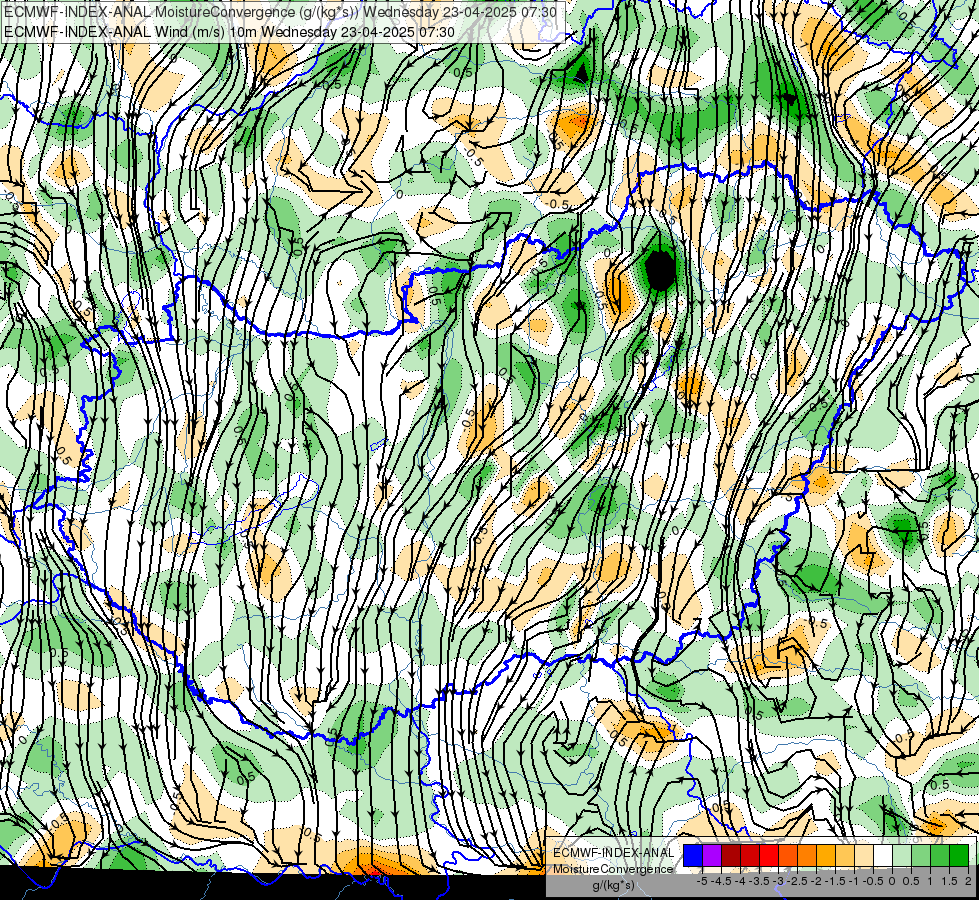Click the g/(kg*s) unit label in legend
The image size is (979, 900).
pyautogui.click(x=613, y=885)
